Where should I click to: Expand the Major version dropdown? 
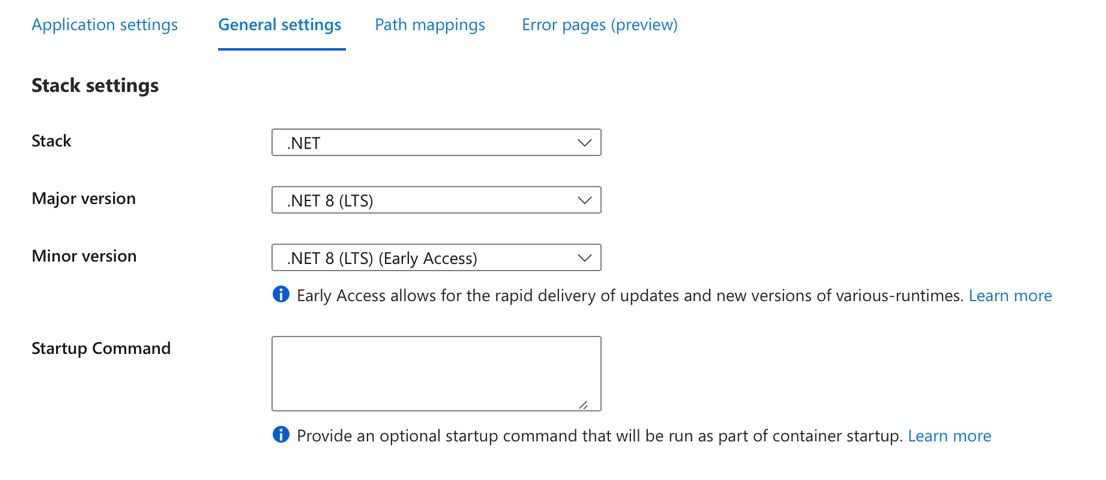(436, 200)
